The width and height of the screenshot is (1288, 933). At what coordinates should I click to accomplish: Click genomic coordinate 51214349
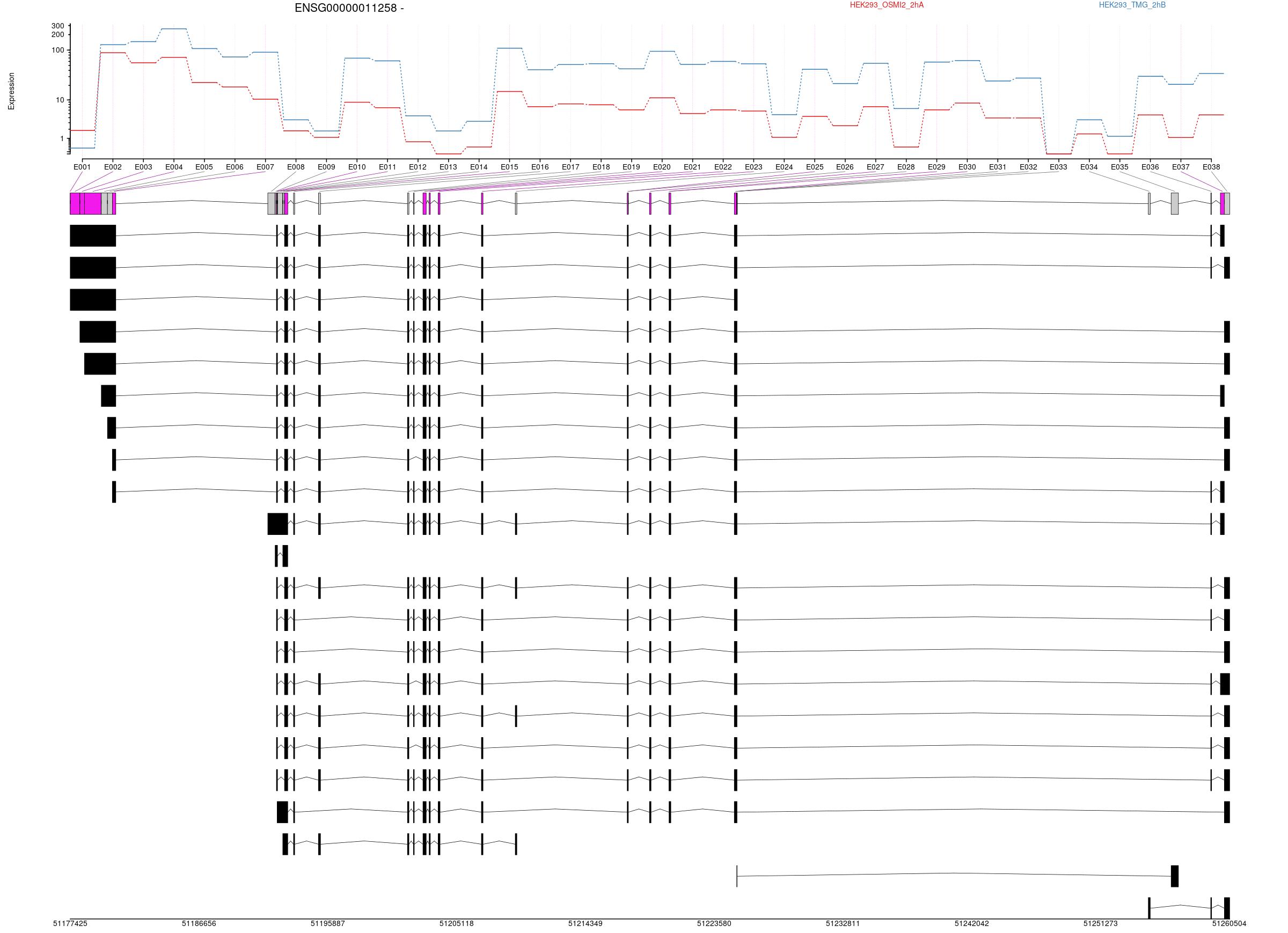click(x=585, y=923)
